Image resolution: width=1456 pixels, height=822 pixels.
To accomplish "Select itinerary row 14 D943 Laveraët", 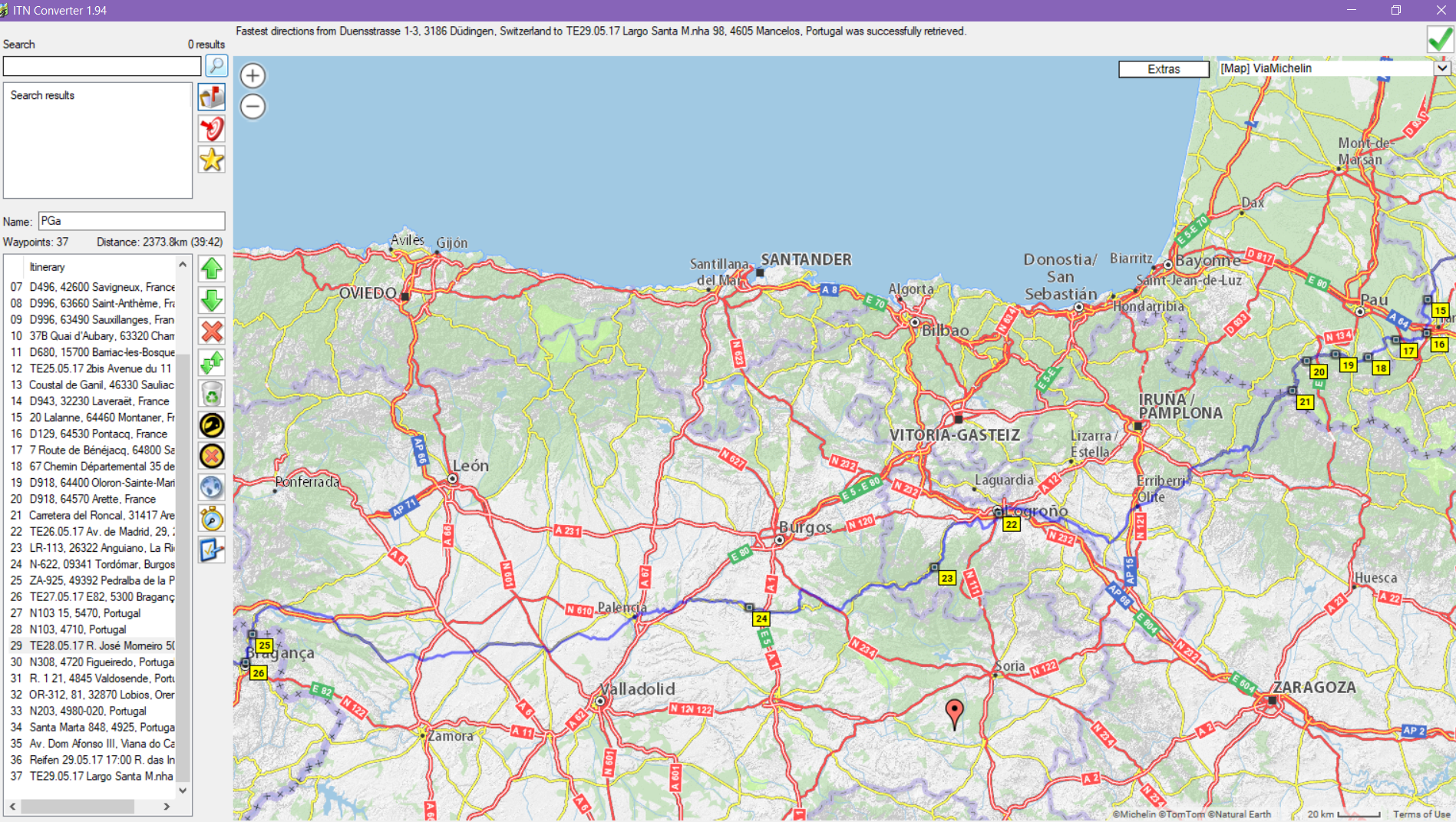I will click(x=92, y=401).
